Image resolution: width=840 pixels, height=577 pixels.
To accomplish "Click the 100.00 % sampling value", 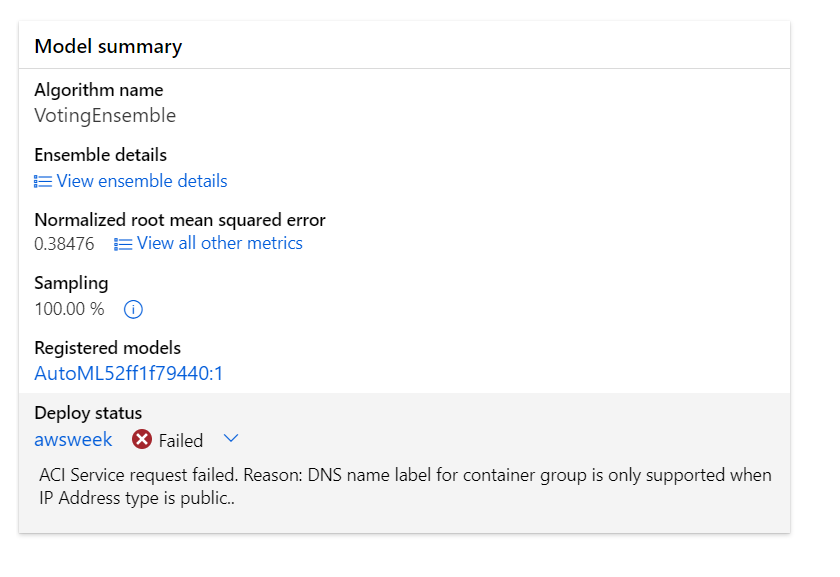I will coord(69,309).
